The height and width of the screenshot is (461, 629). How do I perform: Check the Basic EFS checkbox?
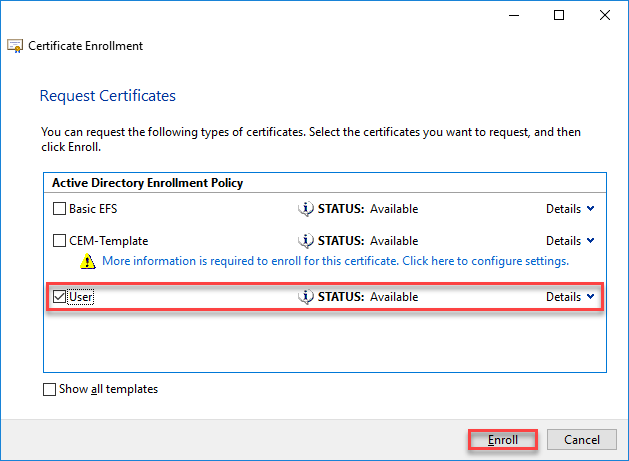pos(59,209)
